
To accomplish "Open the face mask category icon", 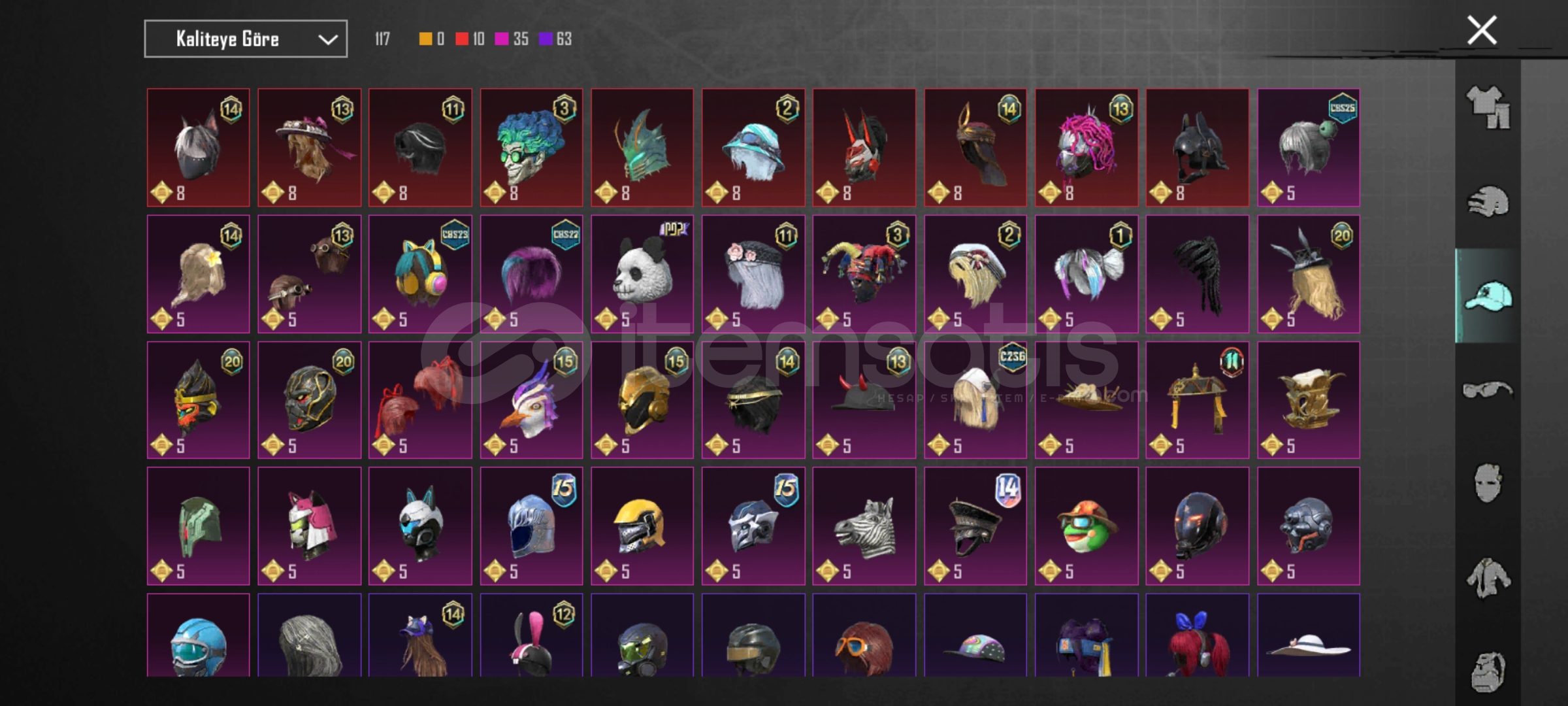I will click(x=1488, y=483).
